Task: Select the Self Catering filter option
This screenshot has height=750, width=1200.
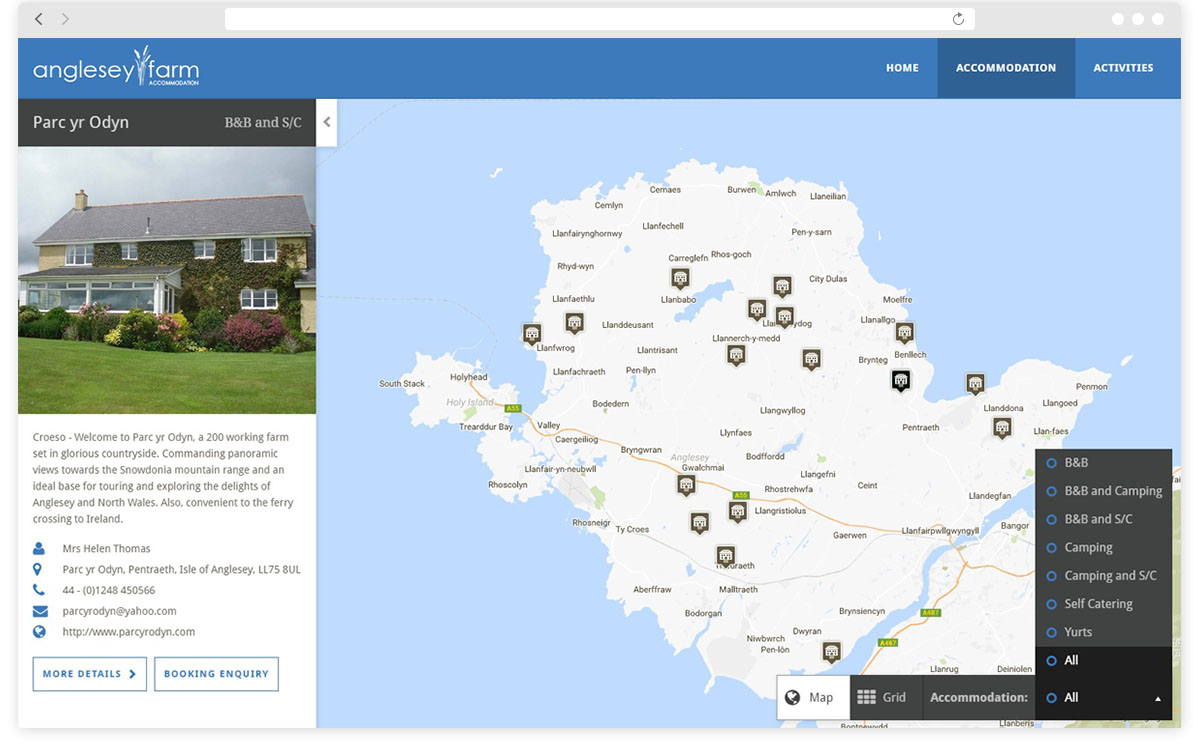Action: (1098, 604)
